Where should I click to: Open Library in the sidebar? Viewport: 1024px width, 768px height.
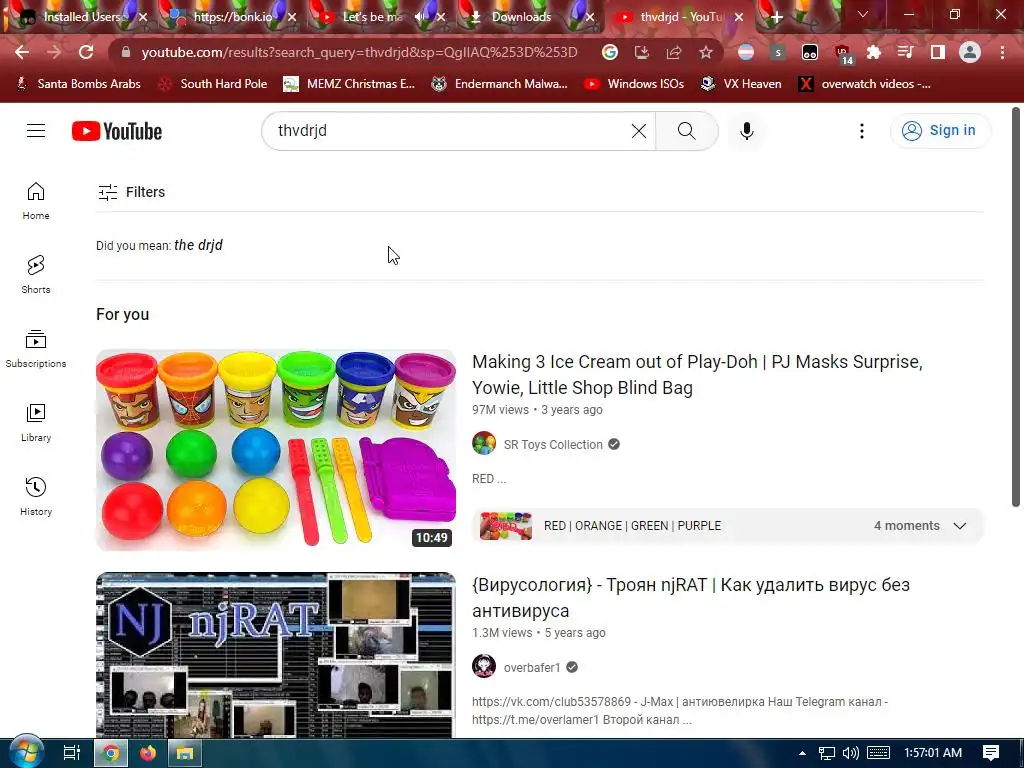(36, 423)
